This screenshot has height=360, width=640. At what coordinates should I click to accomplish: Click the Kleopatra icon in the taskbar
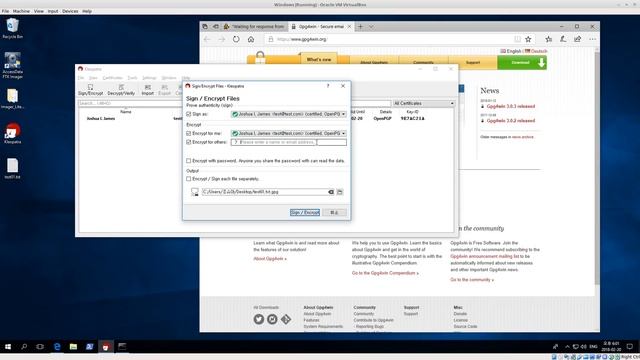[106, 347]
